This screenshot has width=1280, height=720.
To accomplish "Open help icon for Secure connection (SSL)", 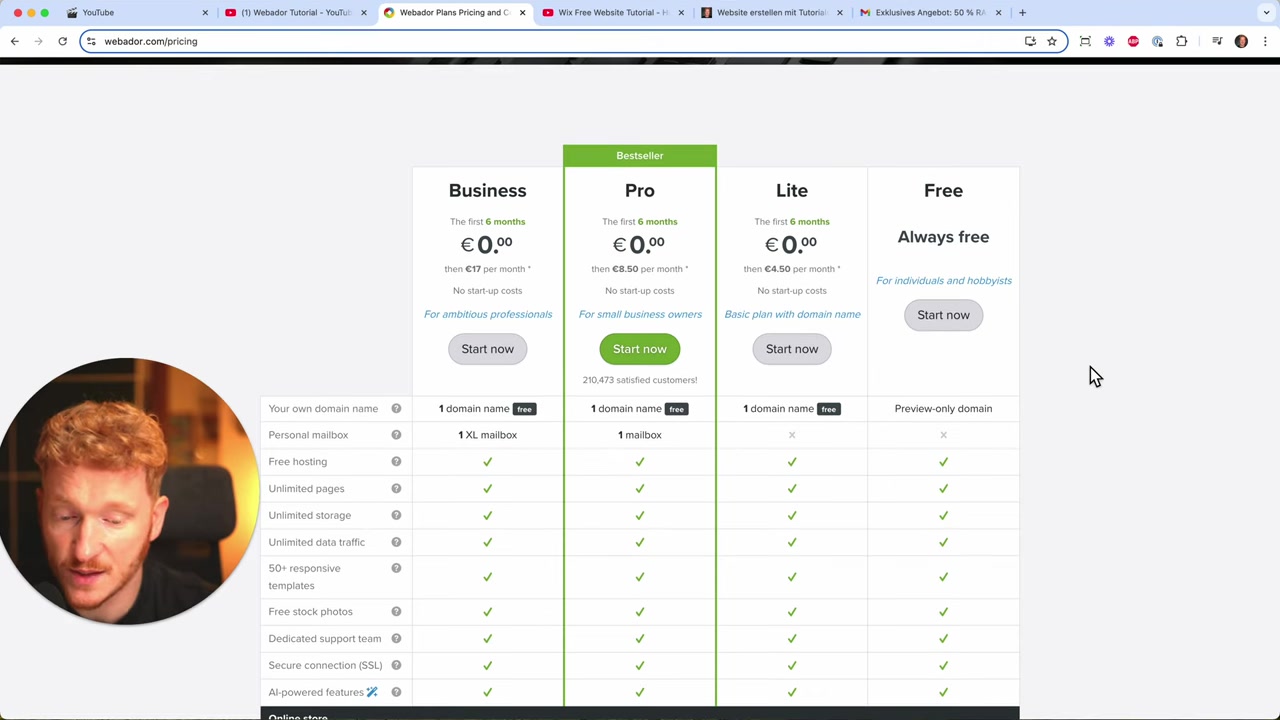I will (x=396, y=665).
